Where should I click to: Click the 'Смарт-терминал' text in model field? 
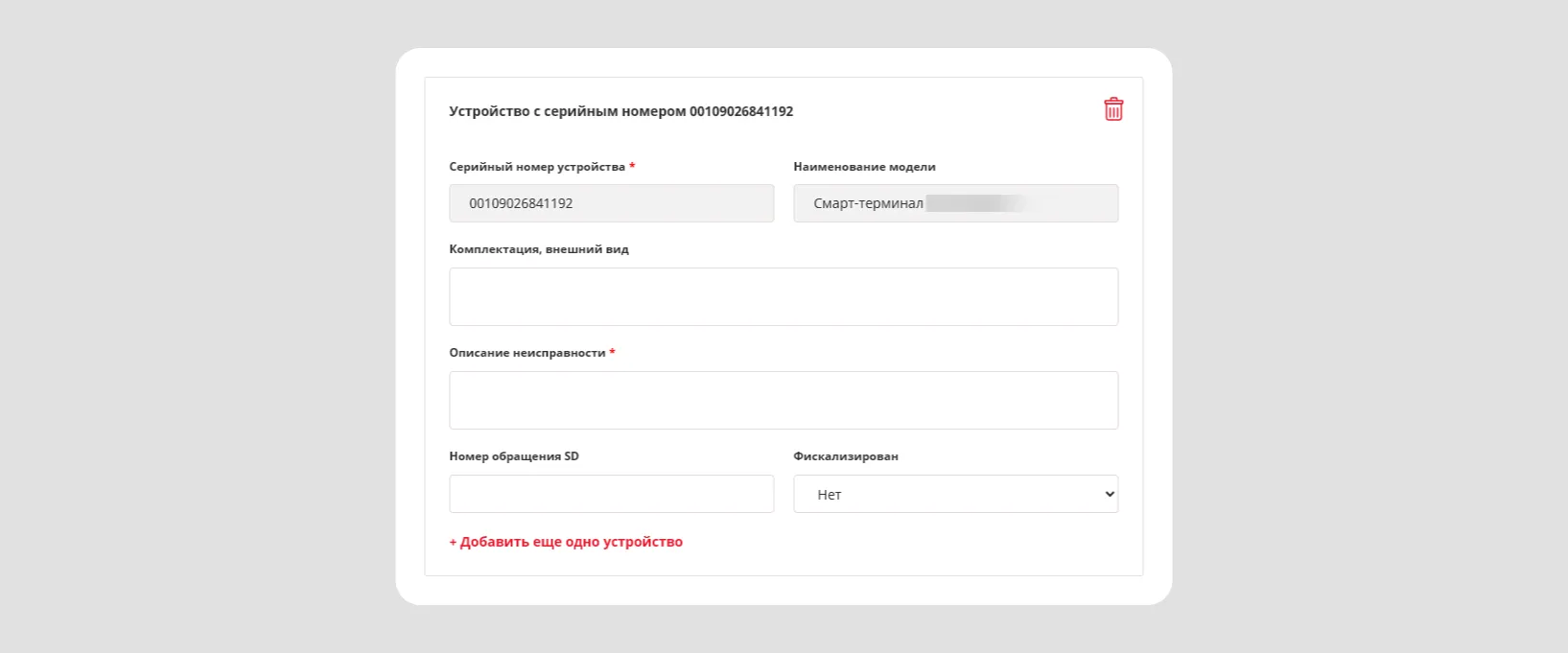(868, 203)
